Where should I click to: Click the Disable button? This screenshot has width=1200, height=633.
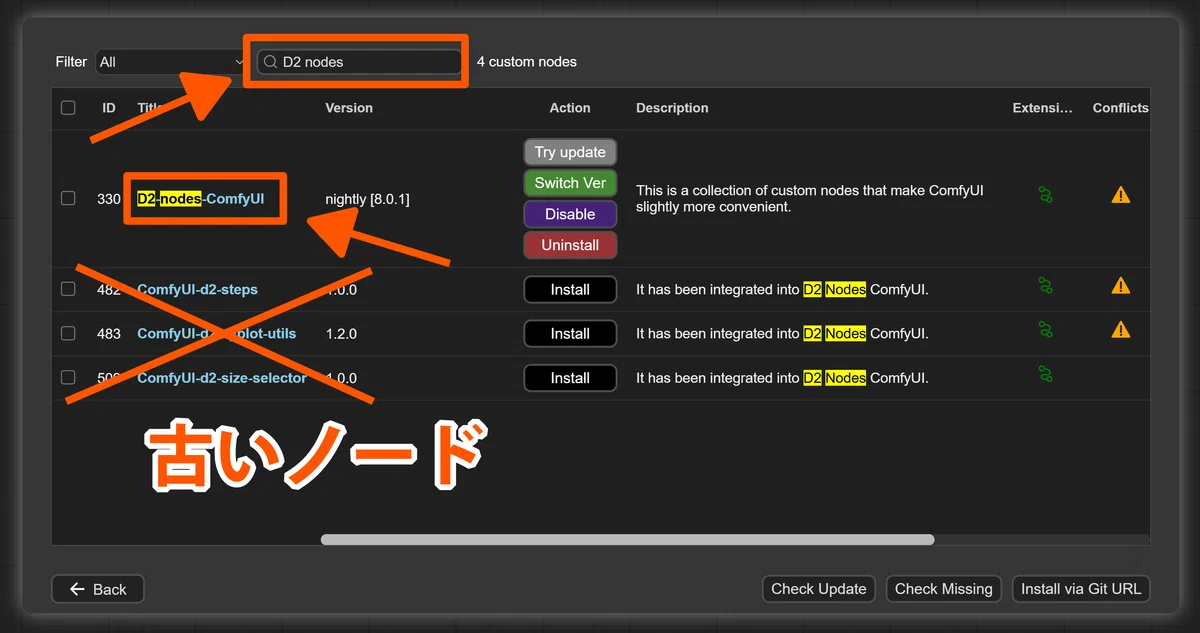570,214
